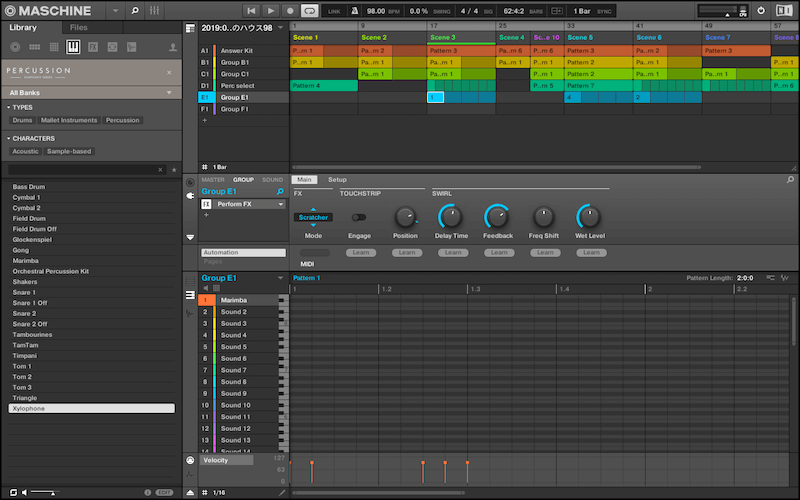Select the One-shots waveform icon in Library
800x500 pixels.
click(x=132, y=47)
